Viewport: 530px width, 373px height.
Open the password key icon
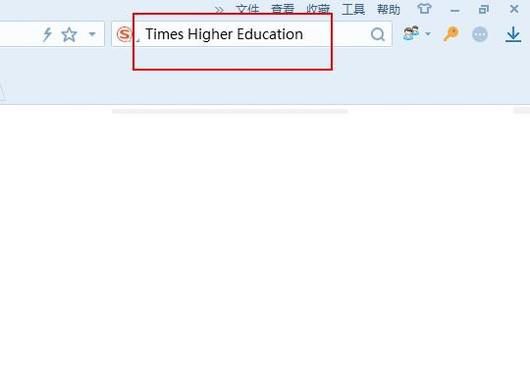(451, 34)
